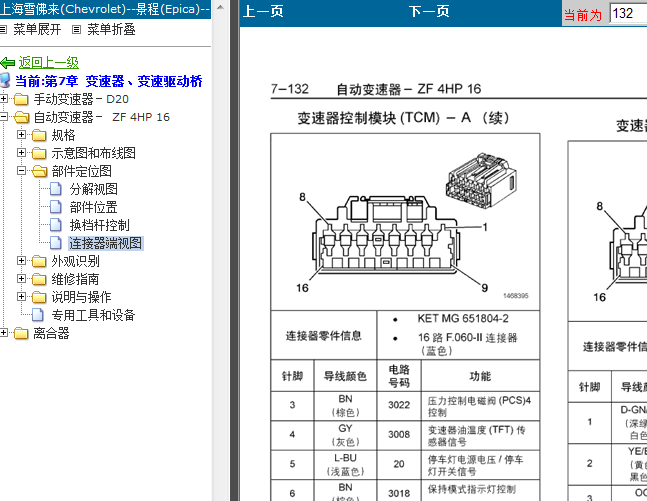The height and width of the screenshot is (501, 647).
Task: Click the sidebar scrollbar up arrow
Action: pos(221,7)
